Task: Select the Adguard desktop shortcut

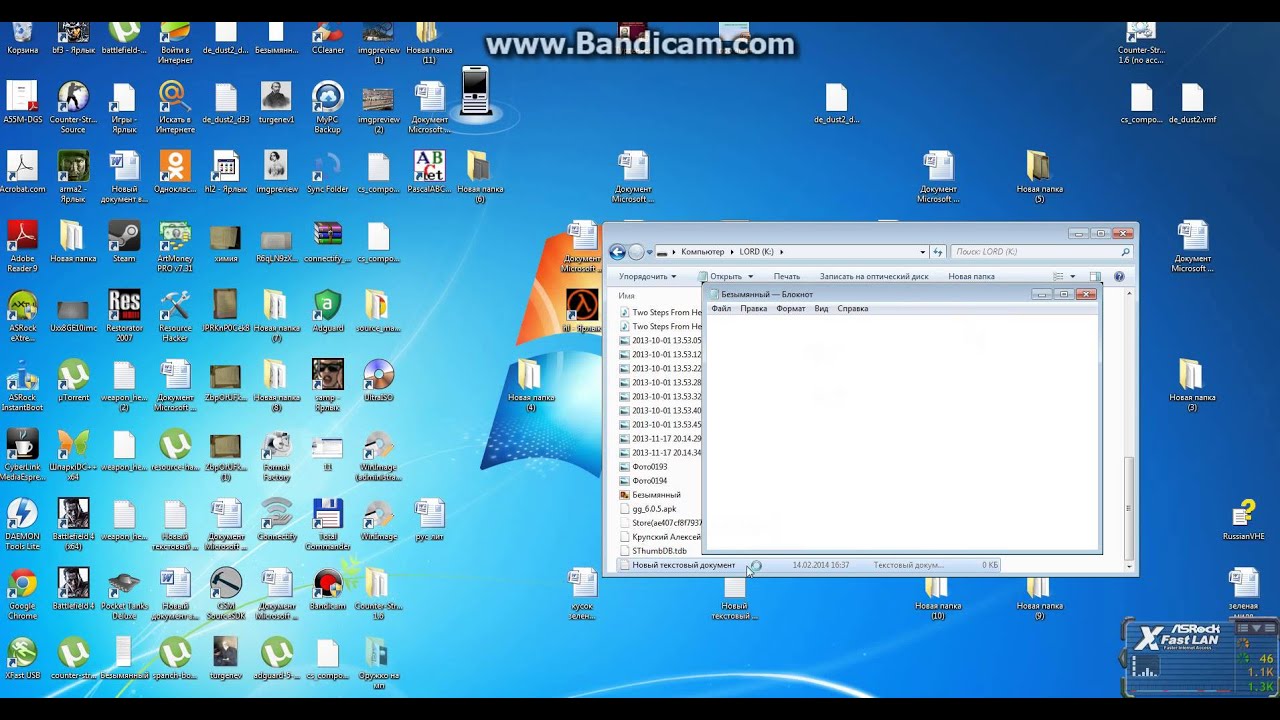Action: (x=327, y=310)
